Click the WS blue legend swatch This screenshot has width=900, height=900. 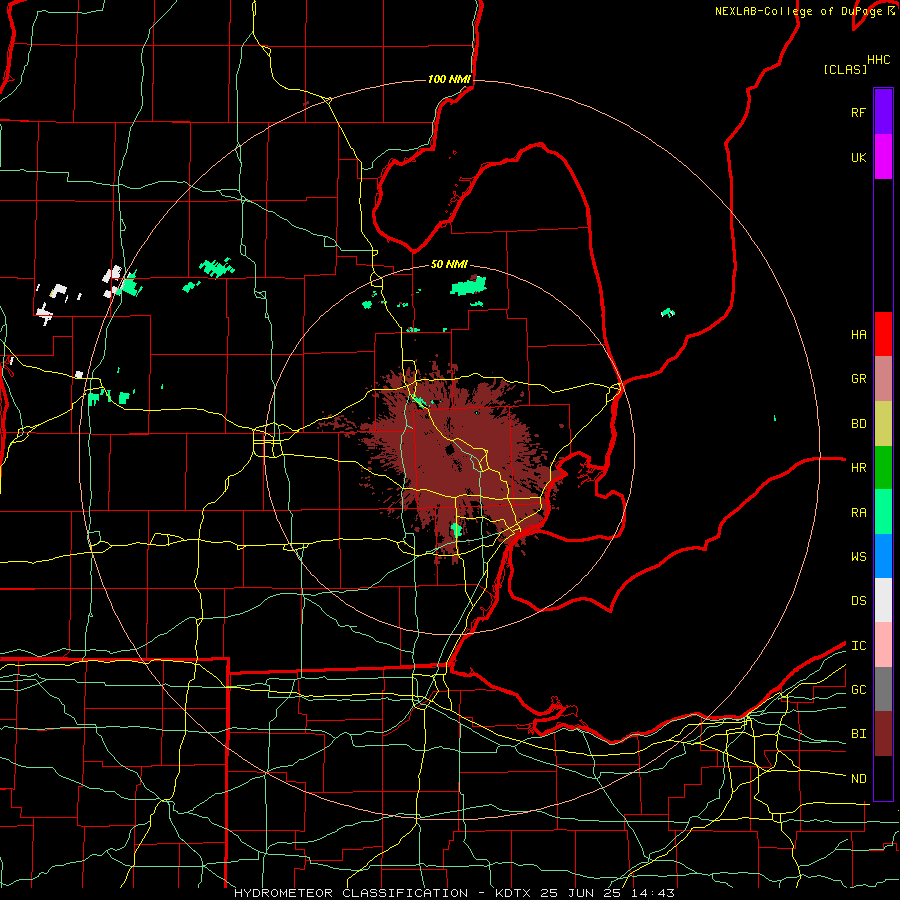point(883,556)
